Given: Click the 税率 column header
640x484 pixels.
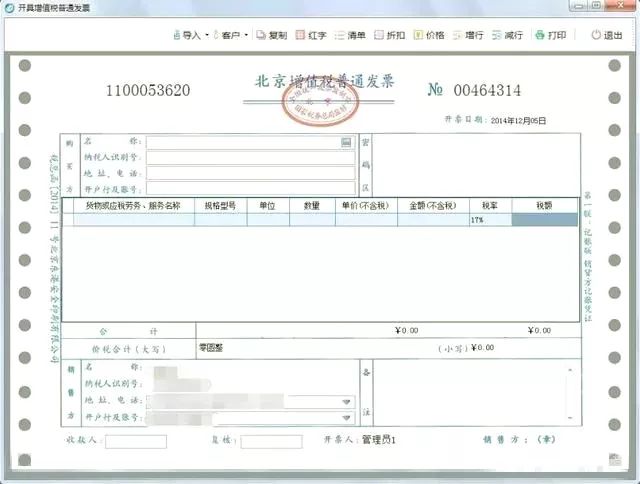Looking at the screenshot, I should point(490,206).
